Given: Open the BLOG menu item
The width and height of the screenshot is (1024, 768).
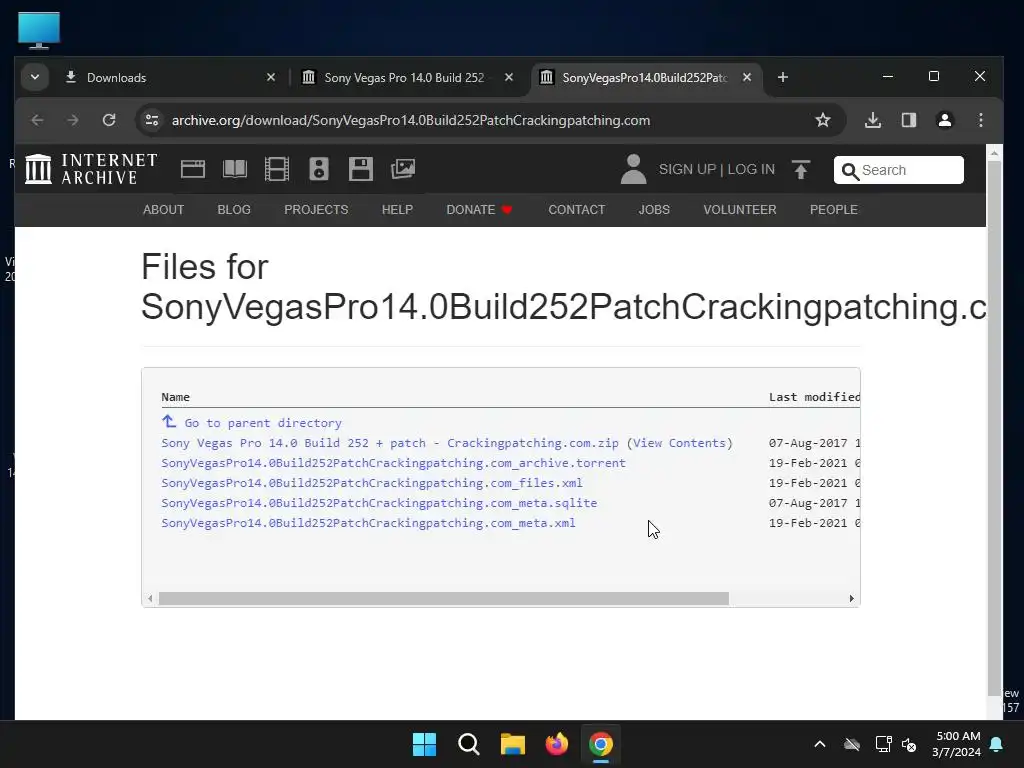Looking at the screenshot, I should 234,210.
